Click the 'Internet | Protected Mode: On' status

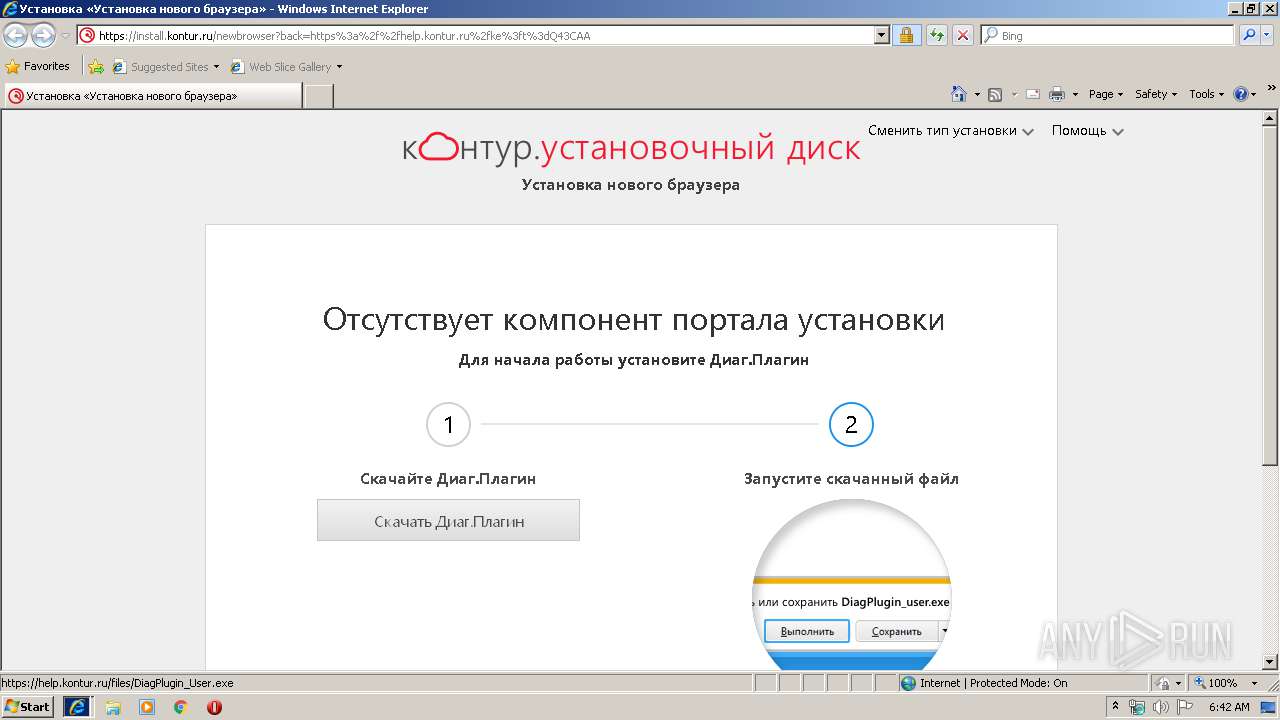coord(985,683)
